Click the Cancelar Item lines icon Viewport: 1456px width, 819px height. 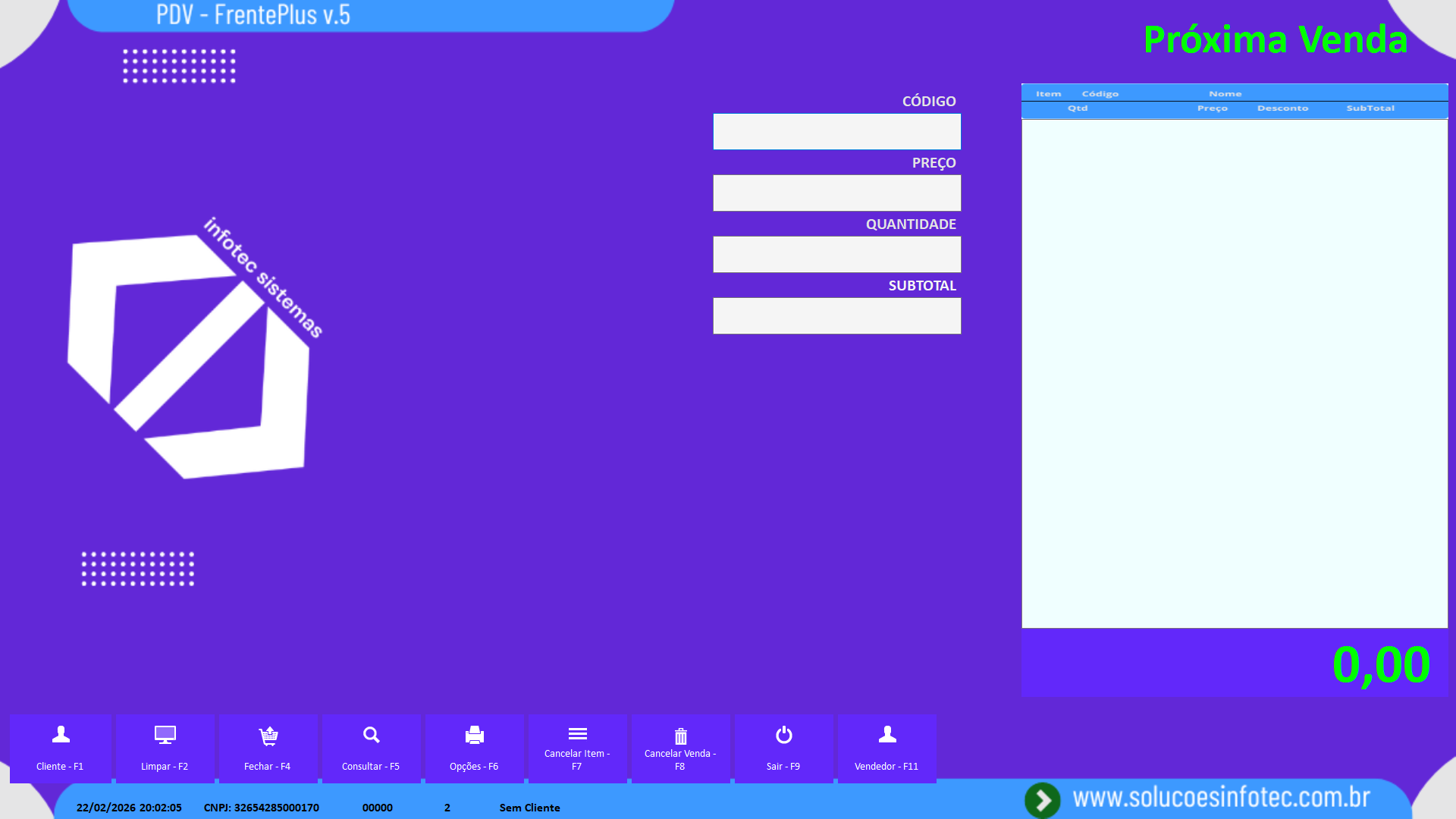point(577,733)
